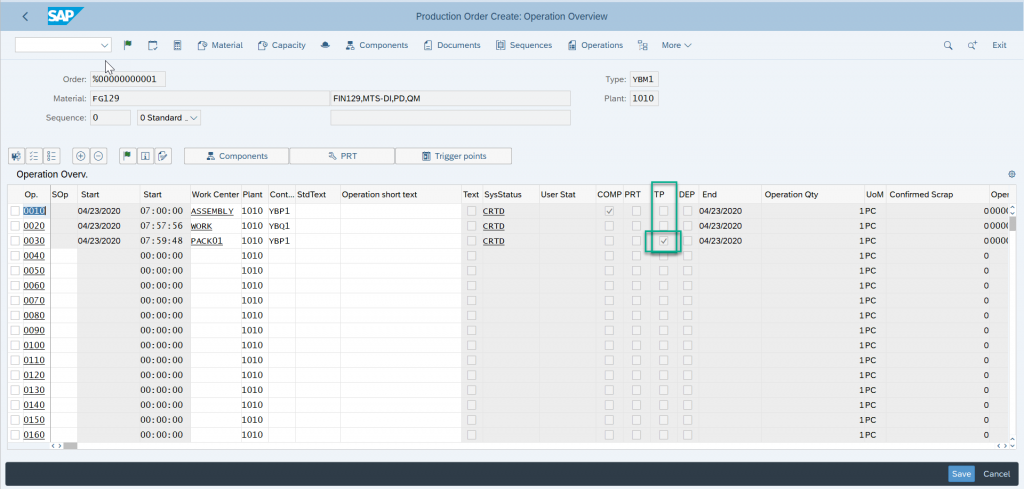Click the green flag release icon in top toolbar
Screen dimensions: 1024x489
128,45
